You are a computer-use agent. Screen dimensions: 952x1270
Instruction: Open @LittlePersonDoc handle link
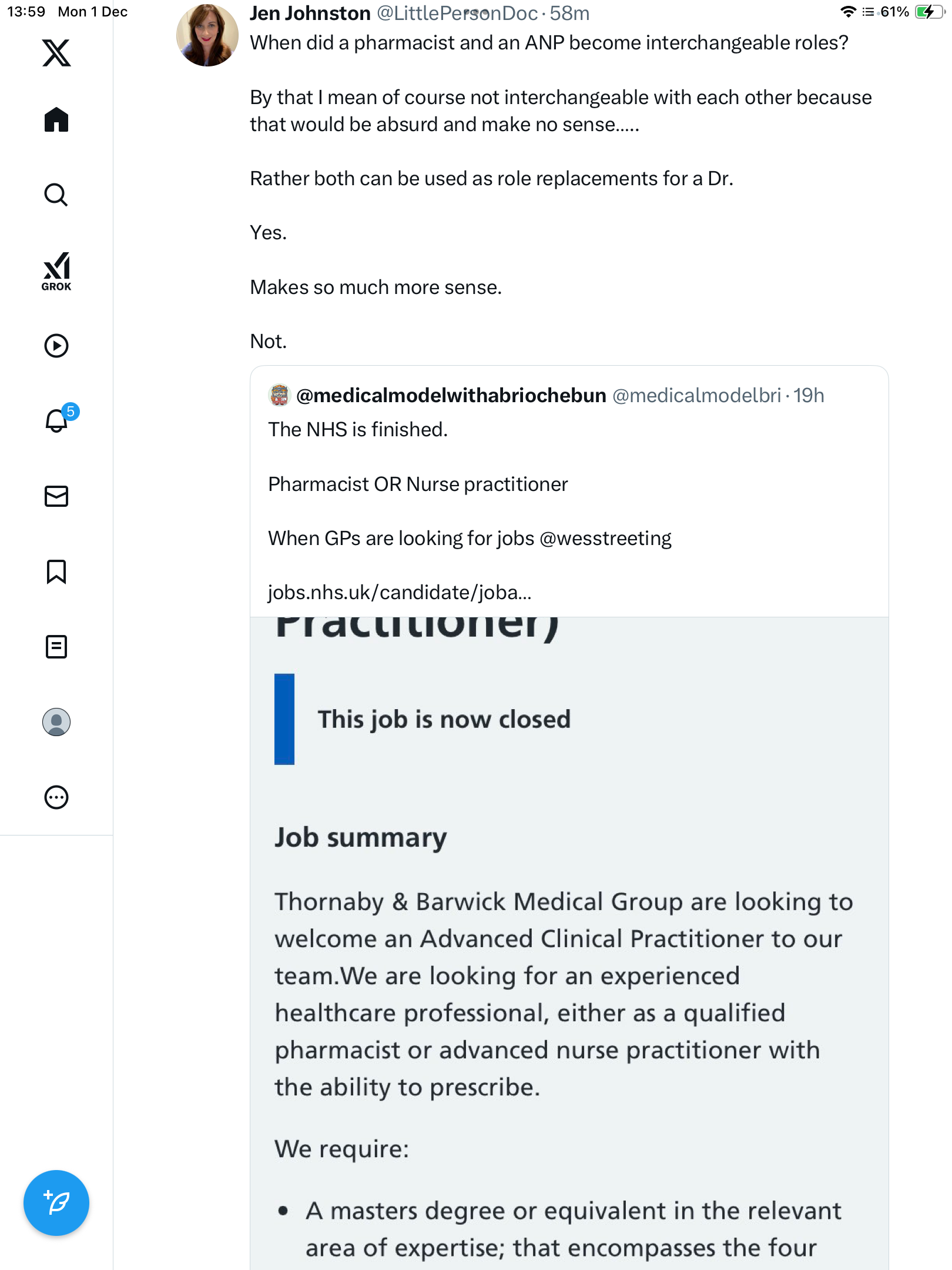coord(457,13)
